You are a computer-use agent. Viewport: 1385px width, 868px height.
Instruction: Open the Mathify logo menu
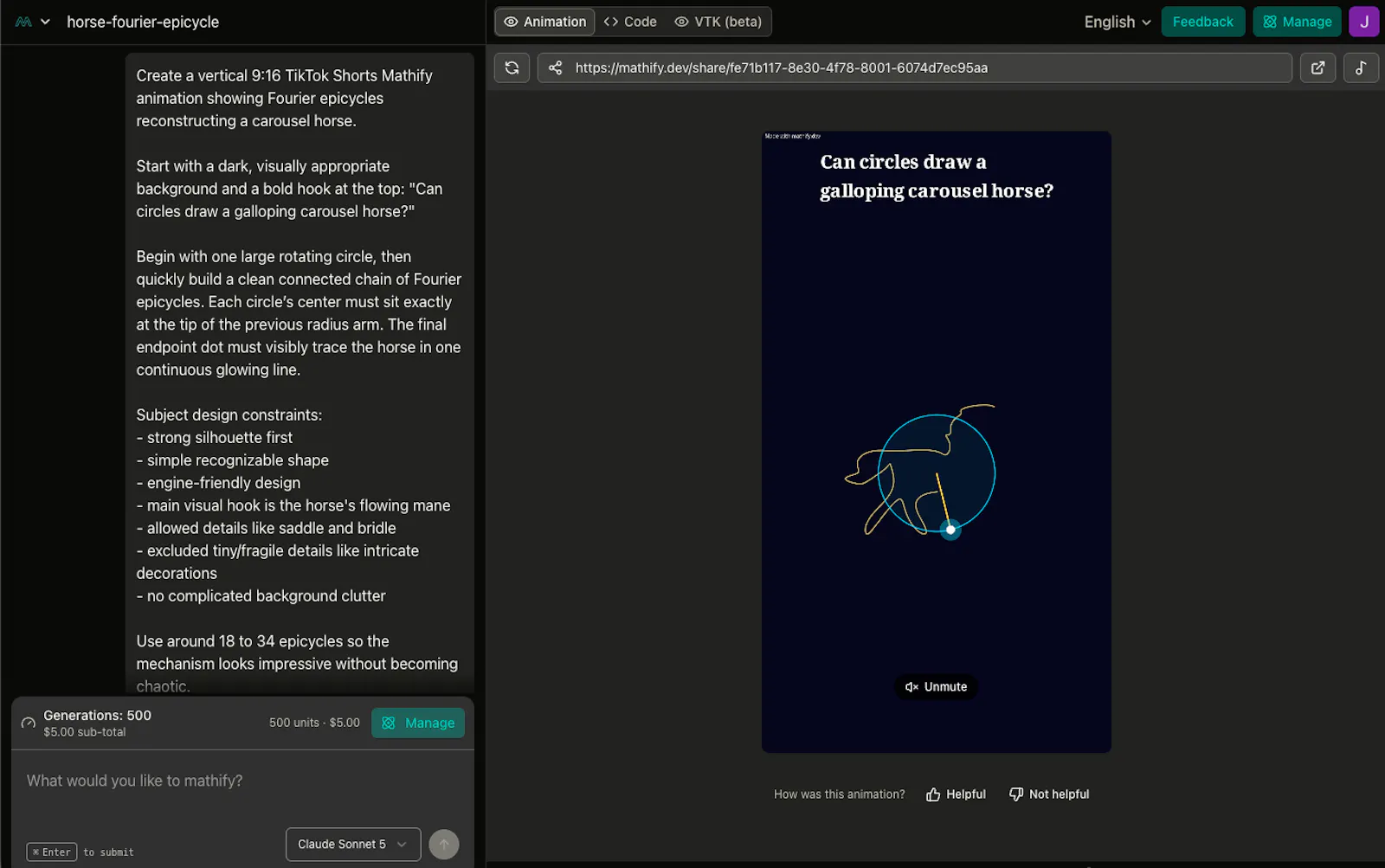[24, 22]
